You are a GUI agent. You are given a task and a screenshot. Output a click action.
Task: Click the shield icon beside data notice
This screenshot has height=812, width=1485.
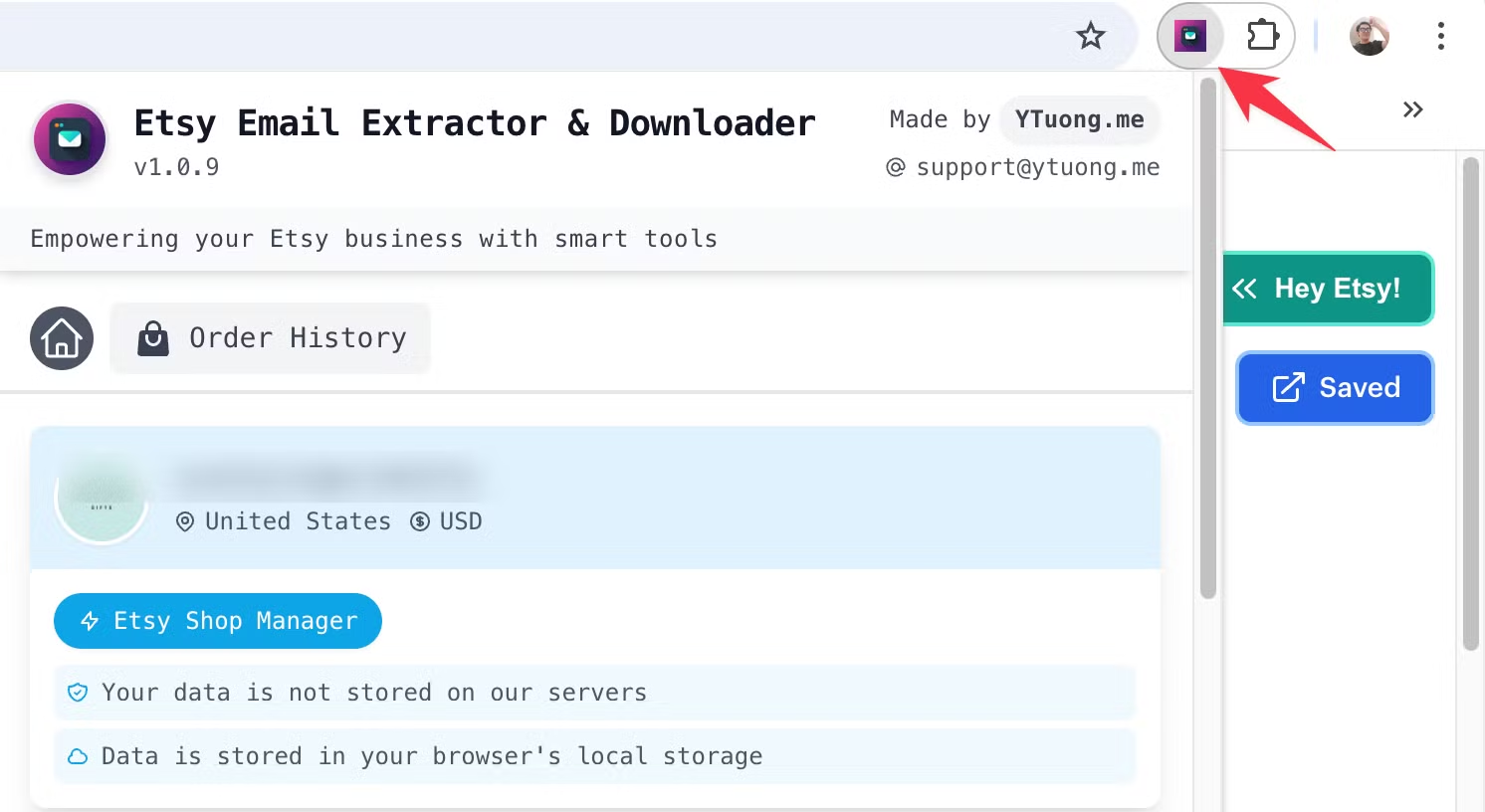coord(78,693)
